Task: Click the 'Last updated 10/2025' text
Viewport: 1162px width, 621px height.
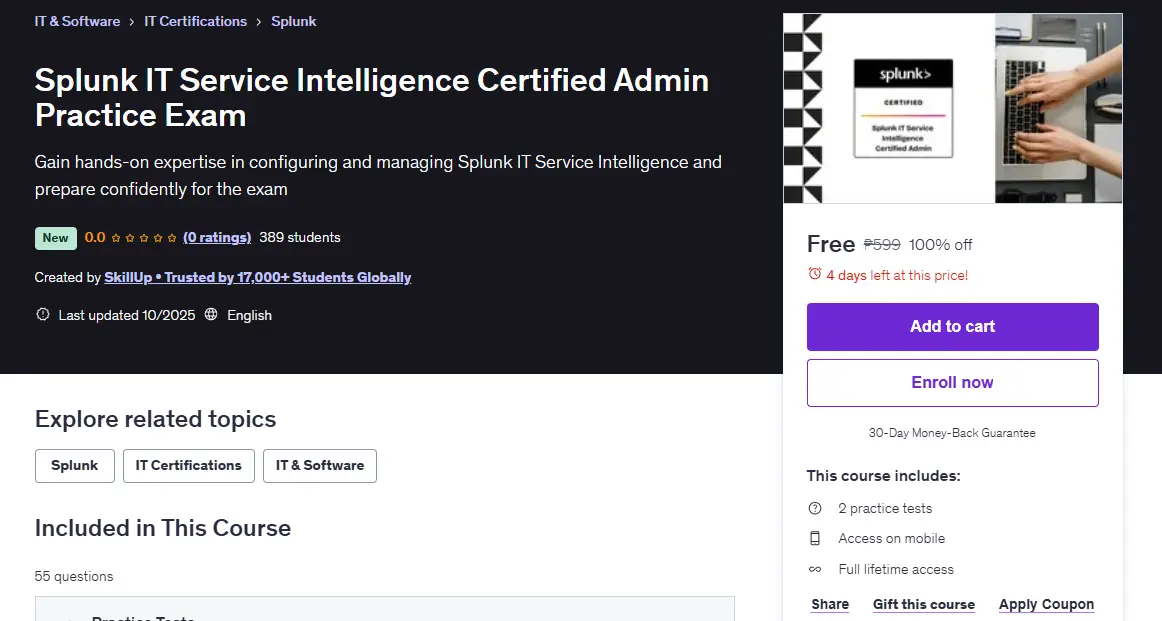Action: click(x=127, y=315)
